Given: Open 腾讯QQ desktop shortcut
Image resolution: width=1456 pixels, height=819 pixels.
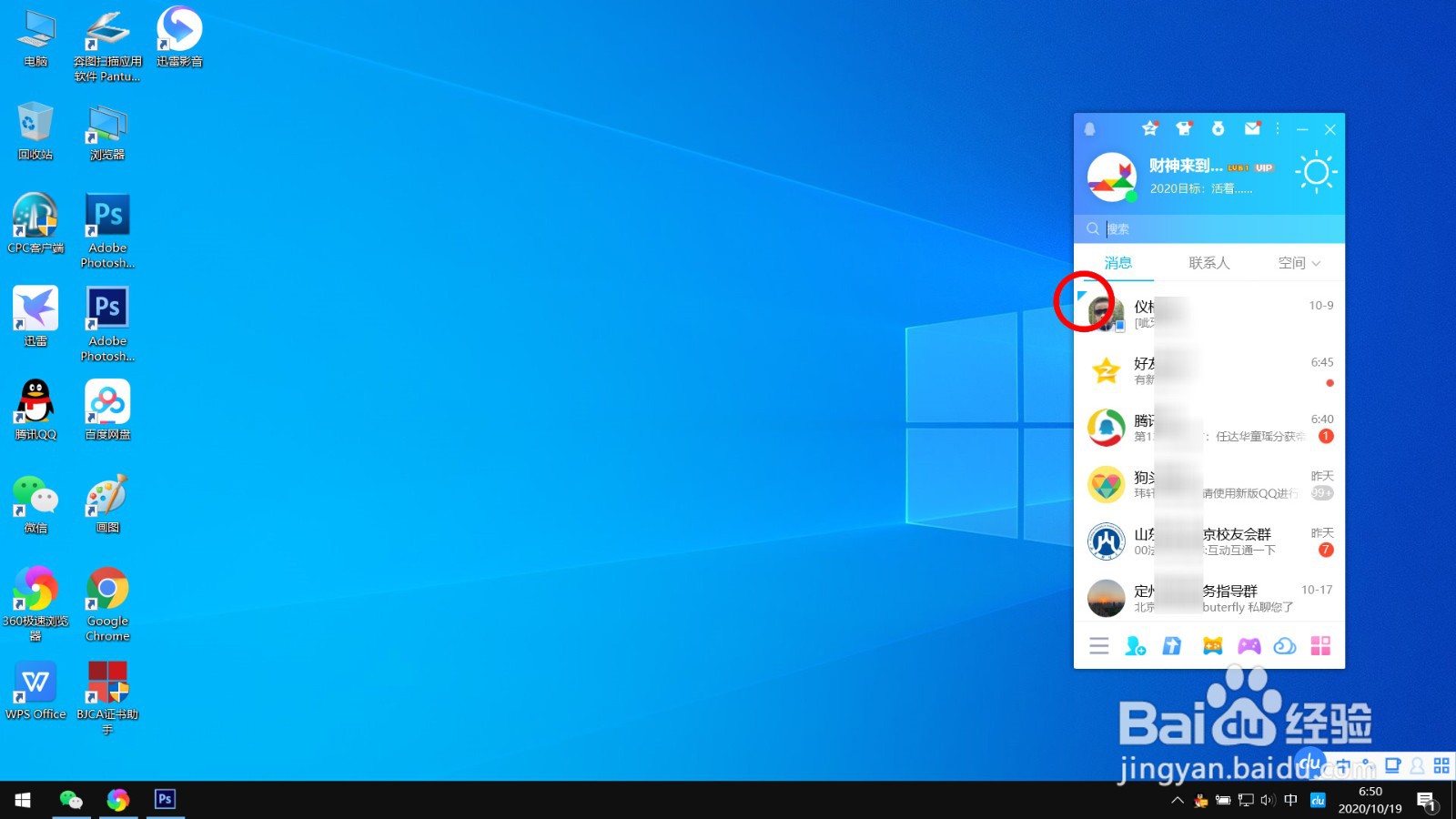Looking at the screenshot, I should pyautogui.click(x=35, y=410).
